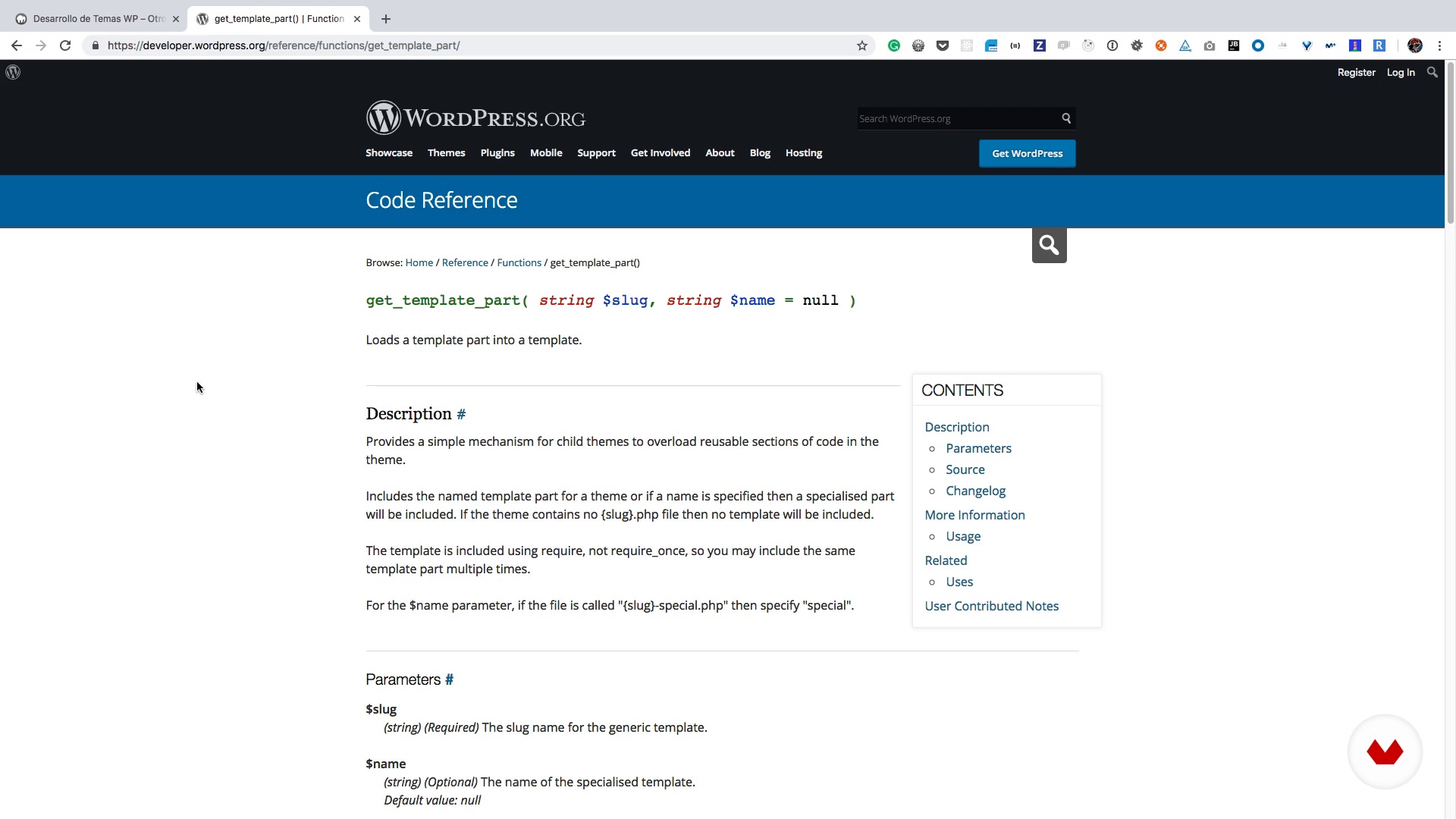The width and height of the screenshot is (1456, 819).
Task: Close the Desarrollo de Temas WP tab
Action: point(176,19)
